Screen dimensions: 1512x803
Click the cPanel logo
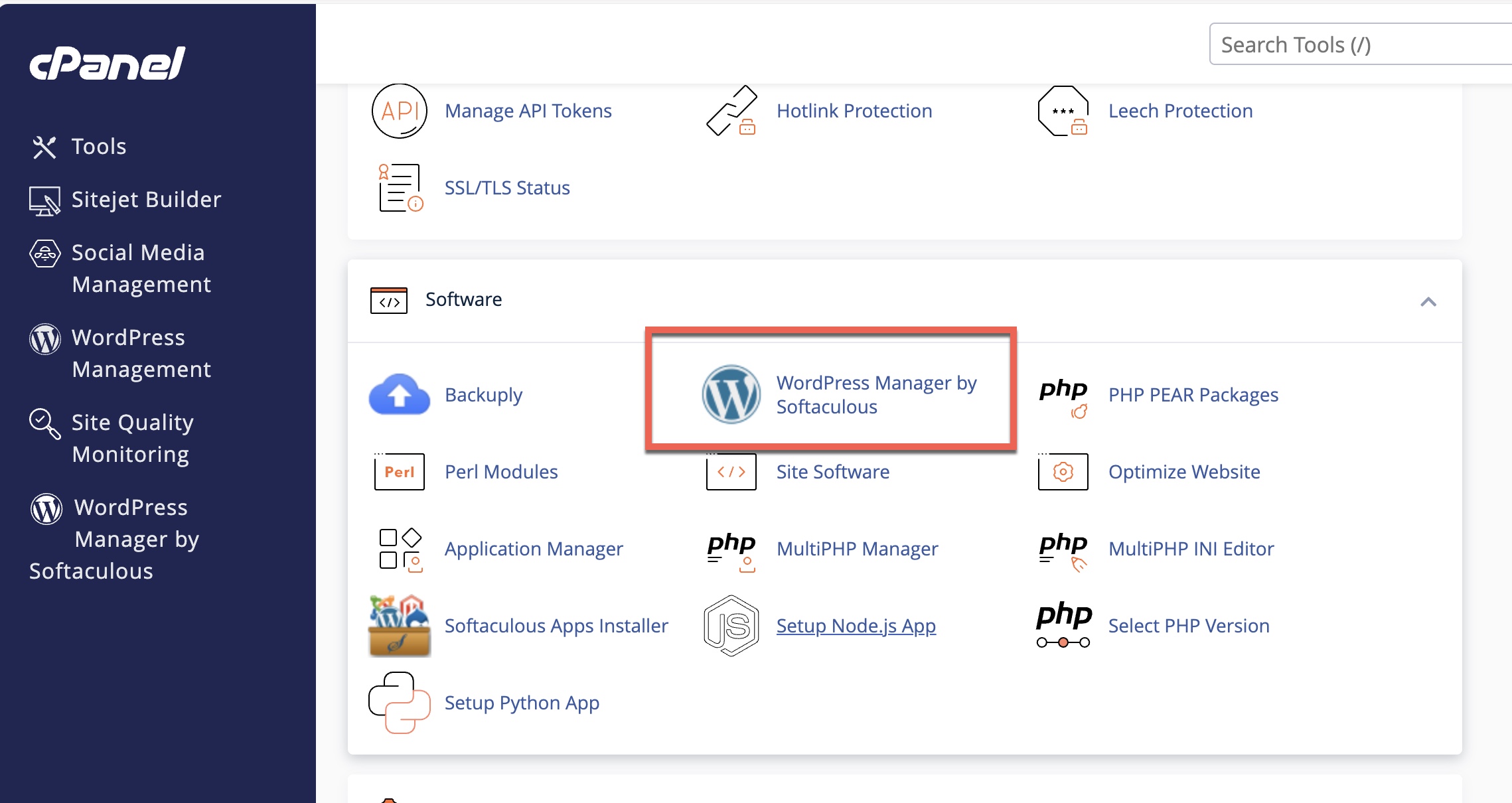pos(108,63)
